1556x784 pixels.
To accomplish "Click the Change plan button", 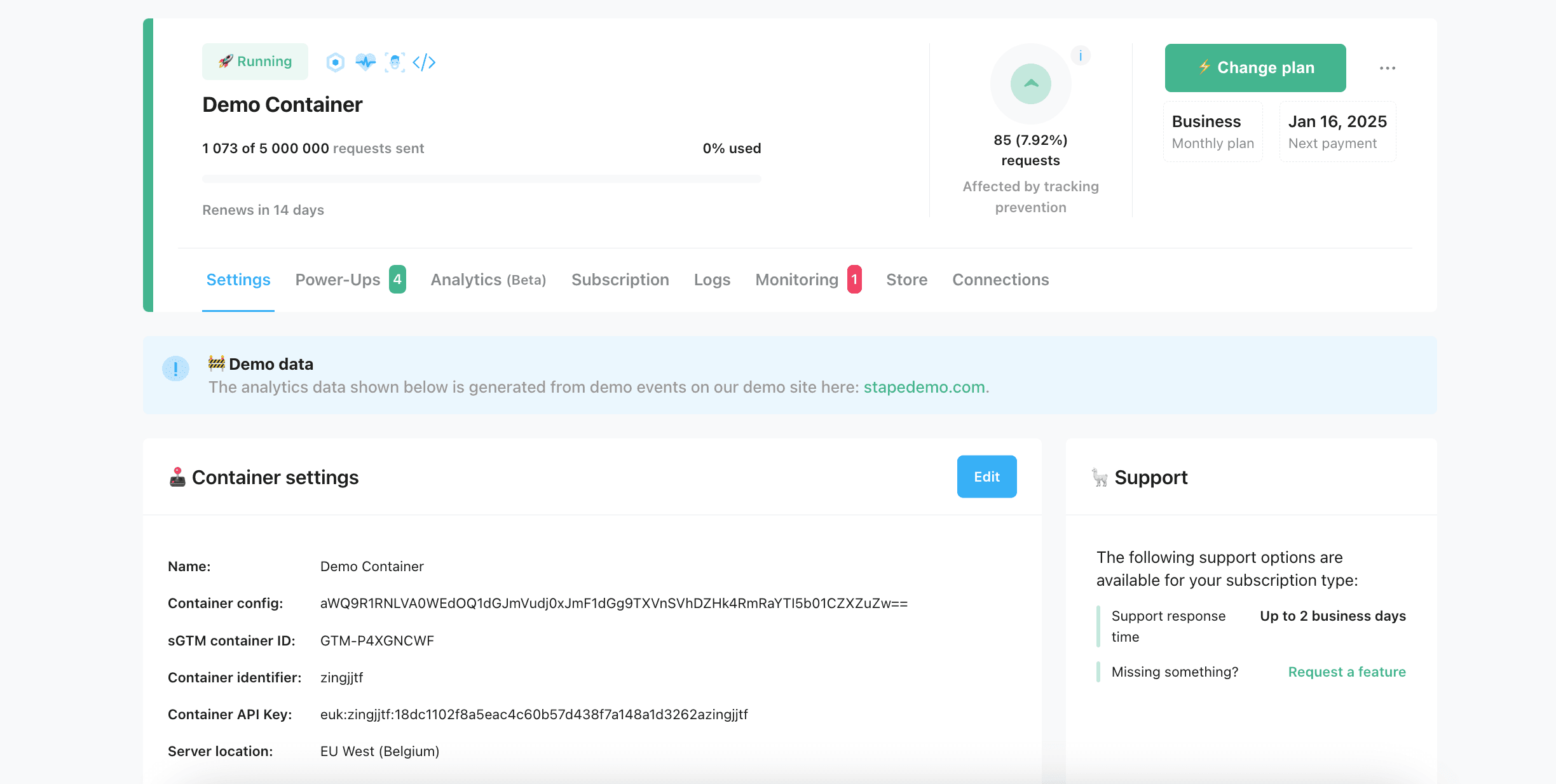I will (1255, 68).
